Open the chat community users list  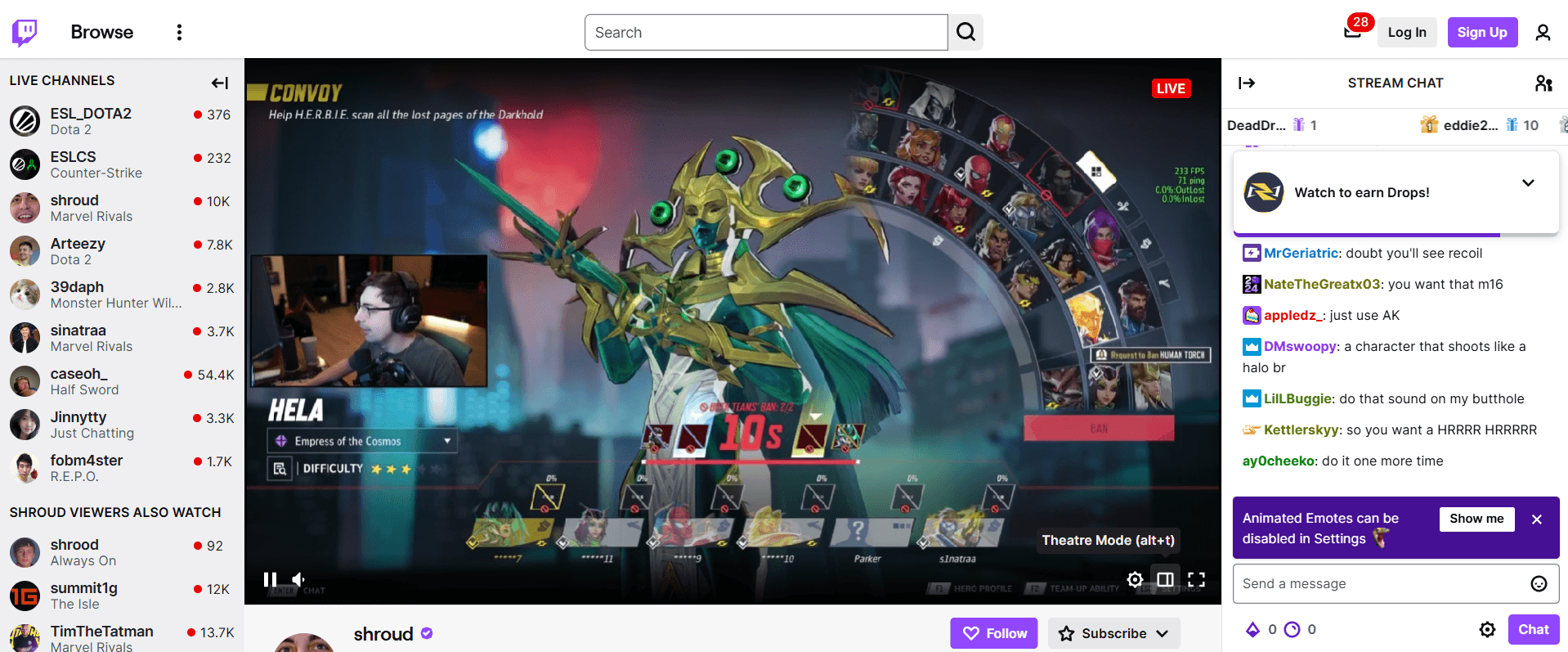[1543, 83]
